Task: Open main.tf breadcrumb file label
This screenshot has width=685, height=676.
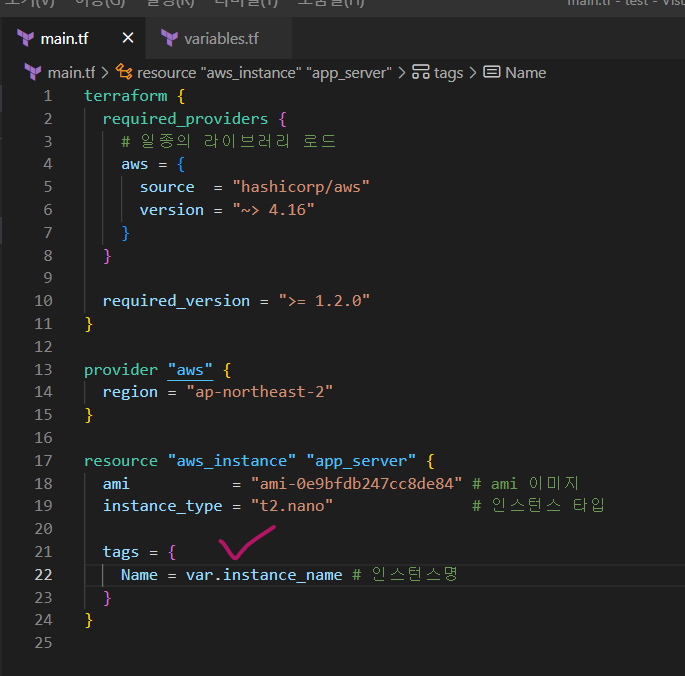Action: [x=72, y=72]
